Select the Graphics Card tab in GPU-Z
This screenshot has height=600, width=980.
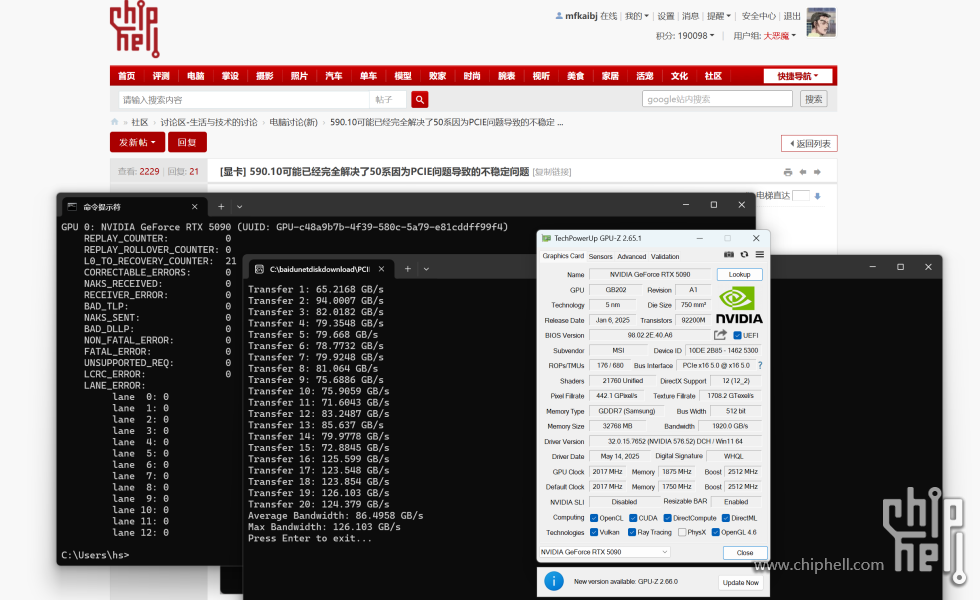point(563,256)
